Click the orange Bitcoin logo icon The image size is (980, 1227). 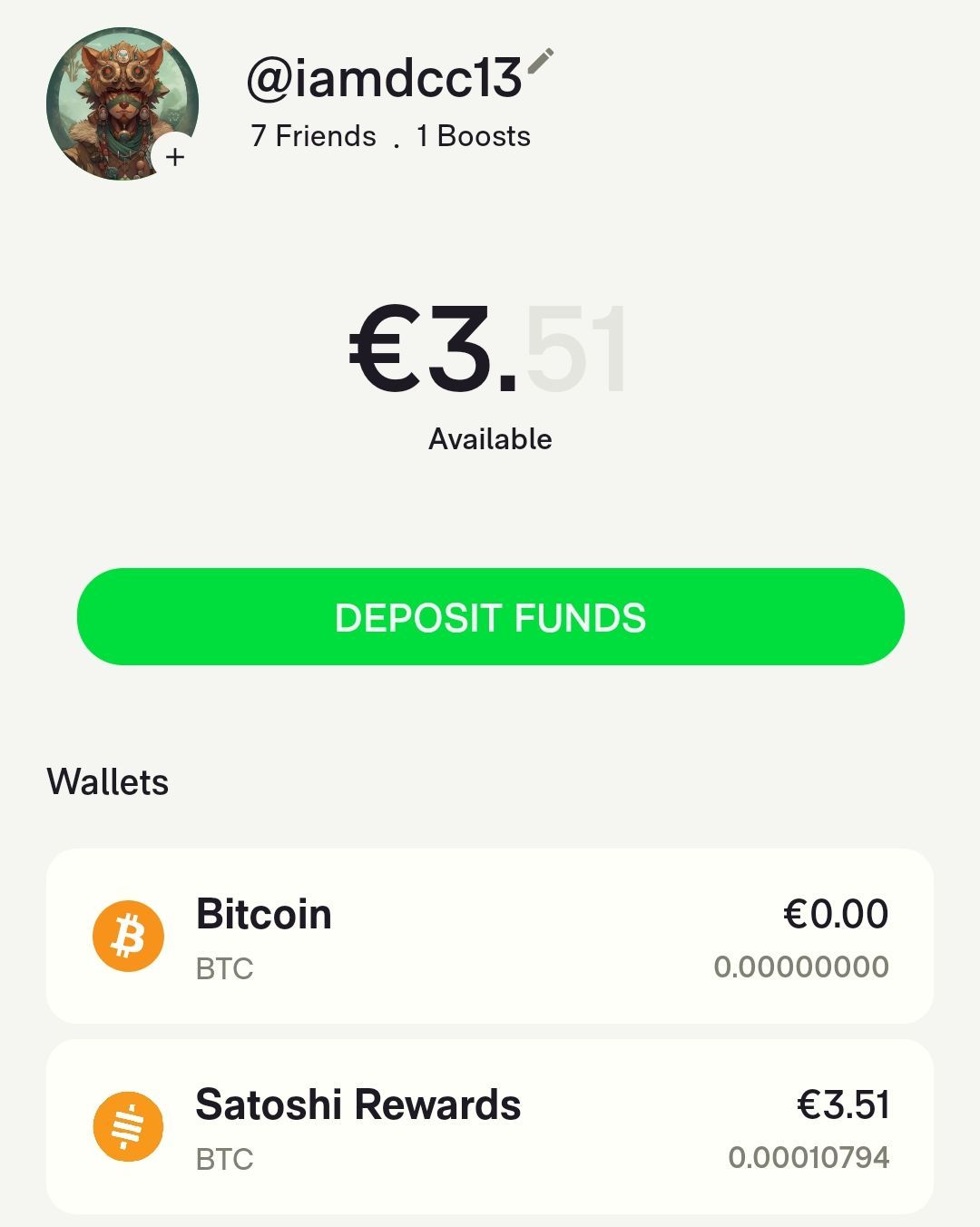click(128, 936)
